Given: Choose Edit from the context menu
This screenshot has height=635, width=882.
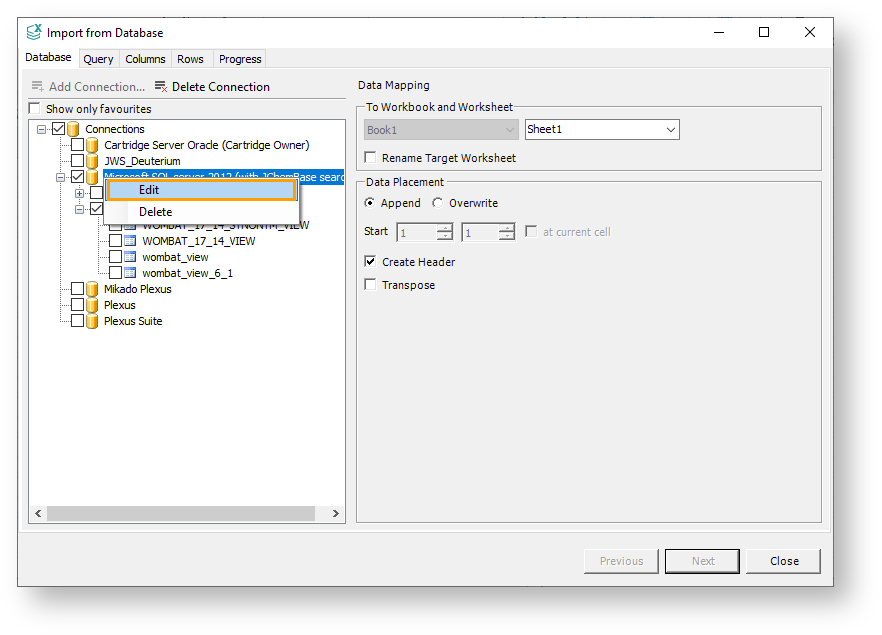Looking at the screenshot, I should tap(201, 190).
